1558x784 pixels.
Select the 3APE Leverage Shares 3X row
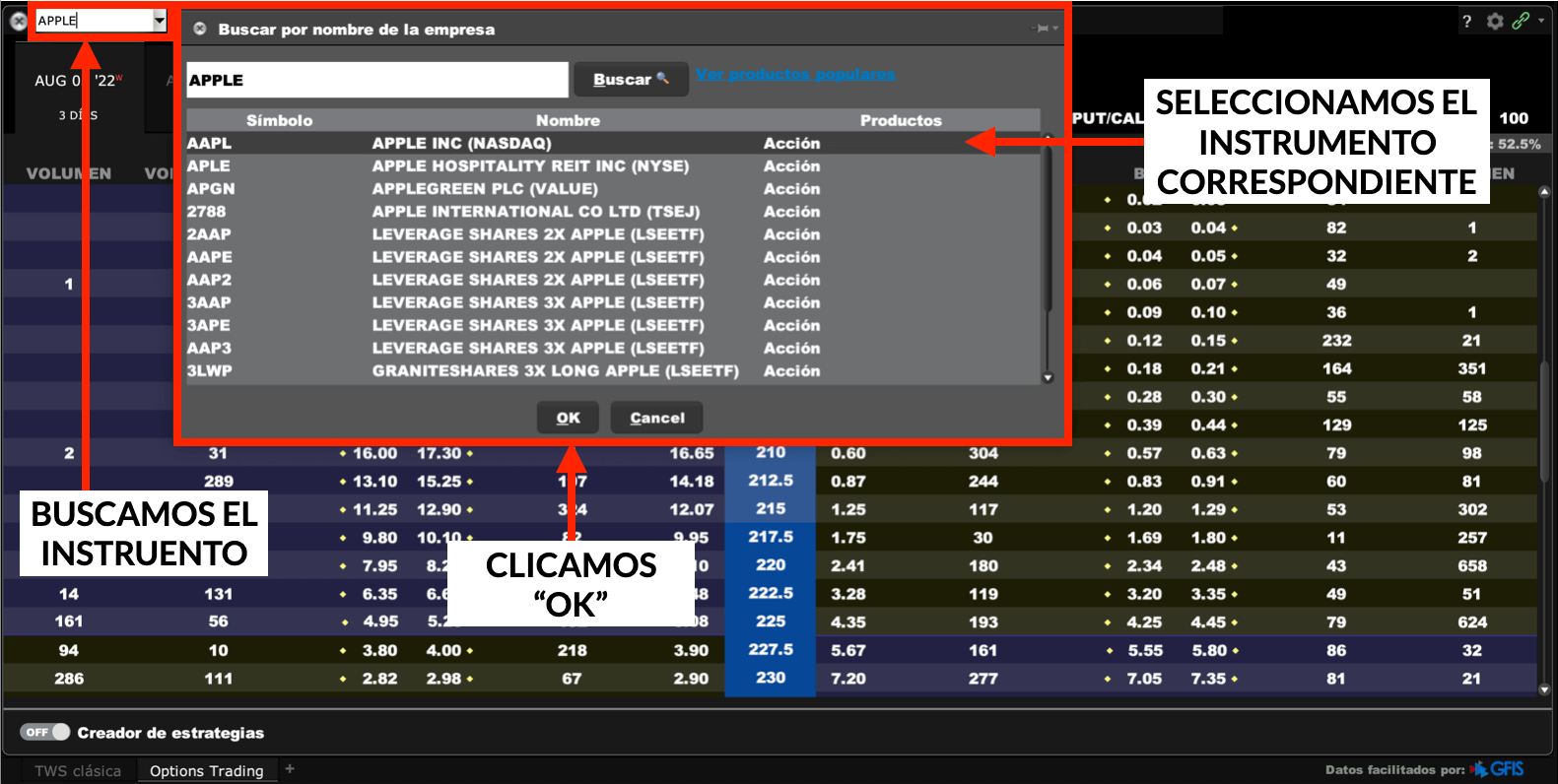(613, 324)
